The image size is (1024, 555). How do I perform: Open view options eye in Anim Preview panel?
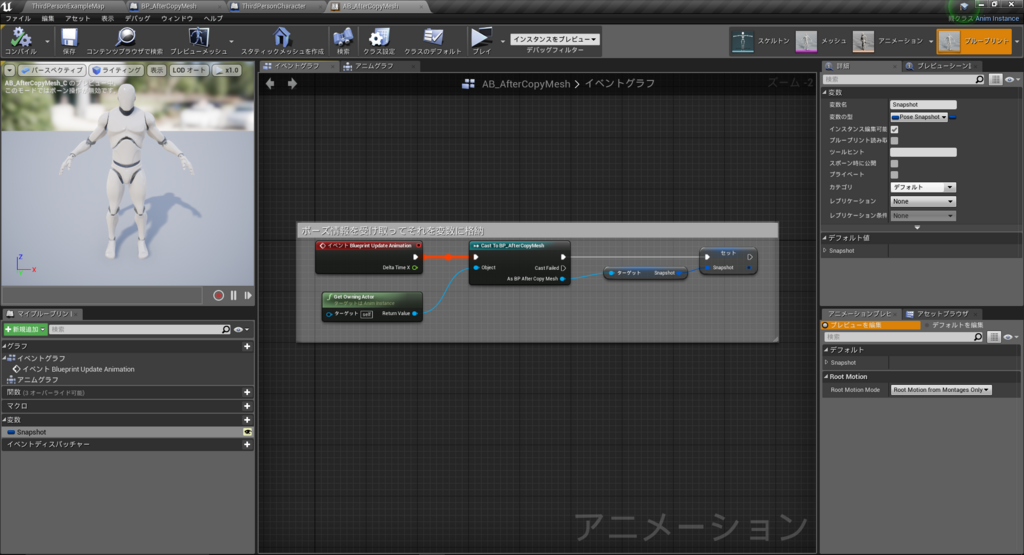[1011, 337]
